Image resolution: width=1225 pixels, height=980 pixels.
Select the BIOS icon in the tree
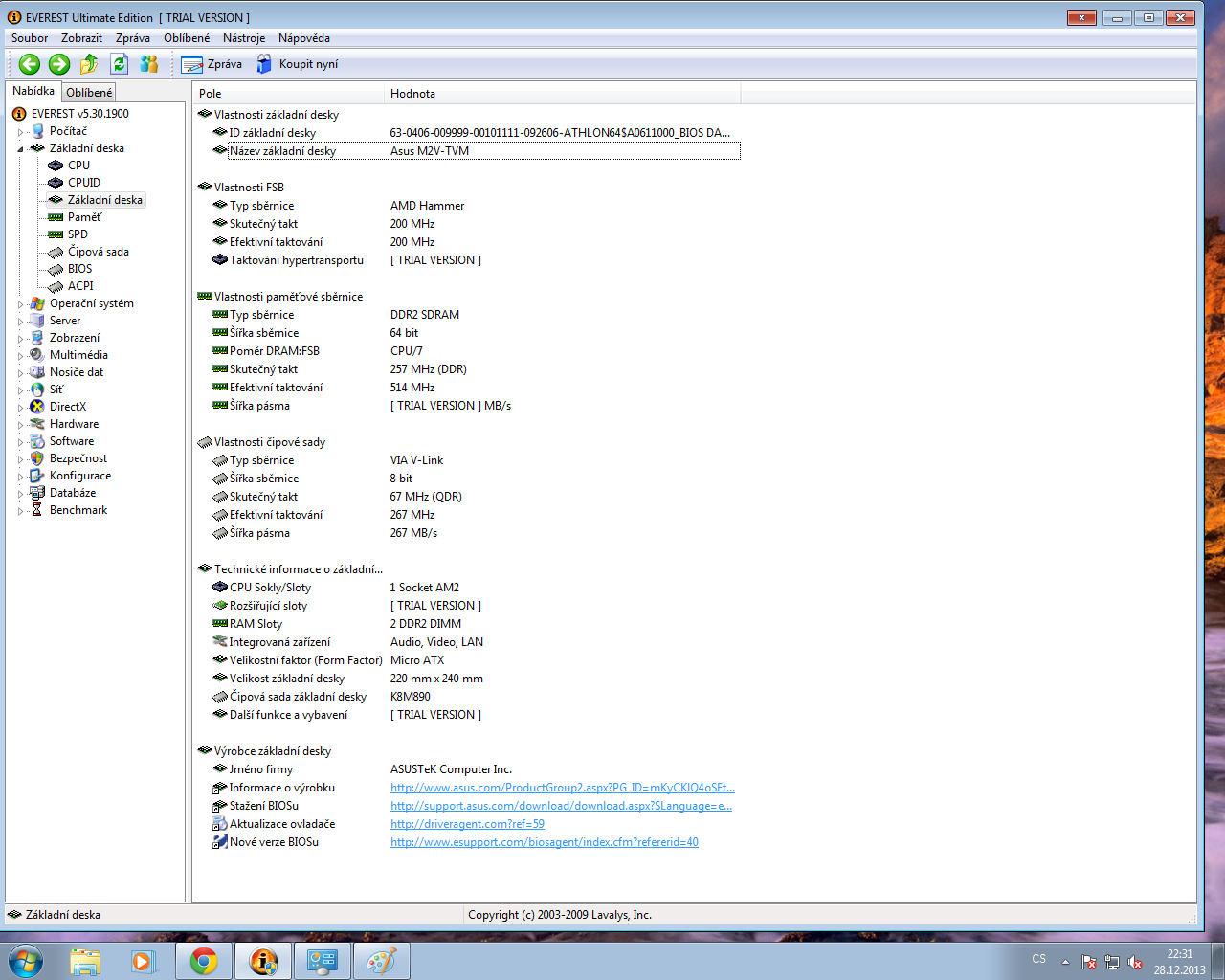(x=56, y=269)
